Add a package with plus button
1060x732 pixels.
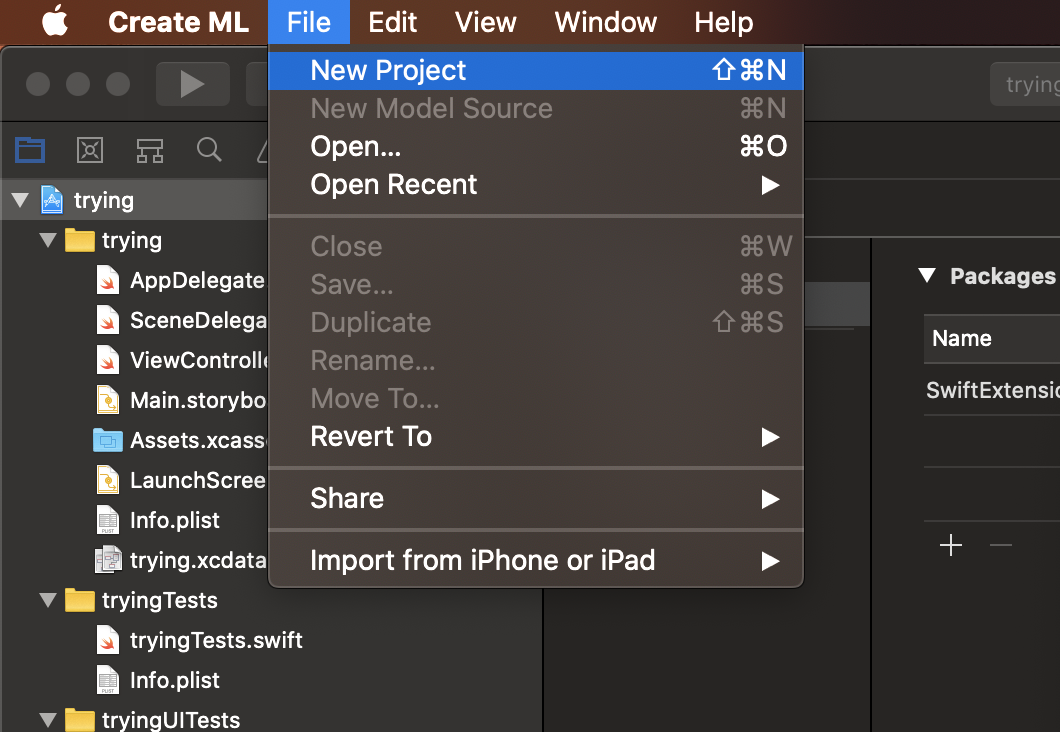coord(951,545)
